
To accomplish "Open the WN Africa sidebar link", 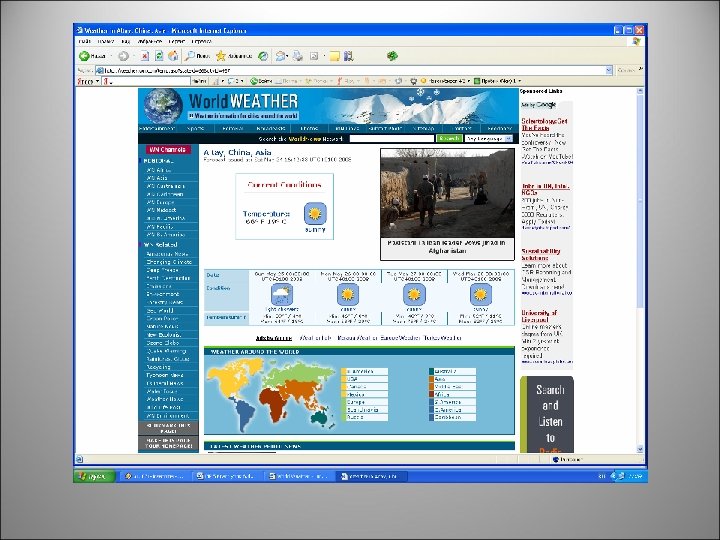I will point(158,170).
